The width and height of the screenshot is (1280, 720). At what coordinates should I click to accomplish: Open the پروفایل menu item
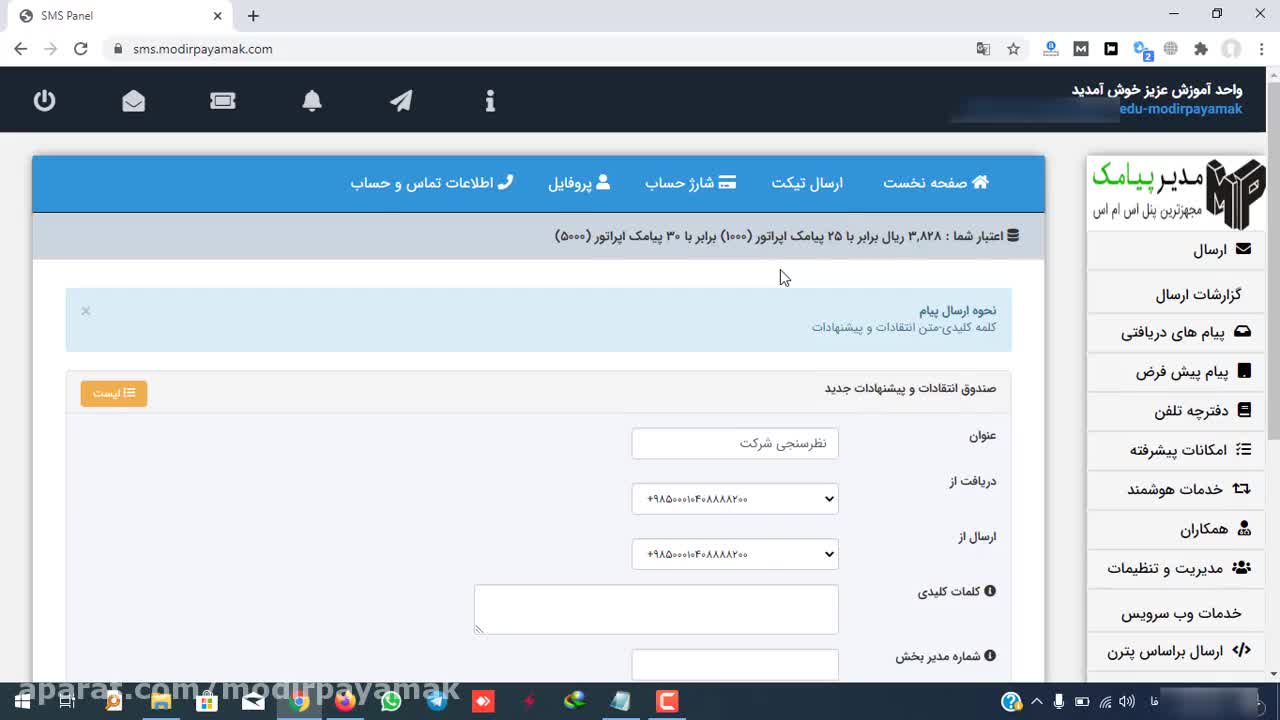coord(578,183)
